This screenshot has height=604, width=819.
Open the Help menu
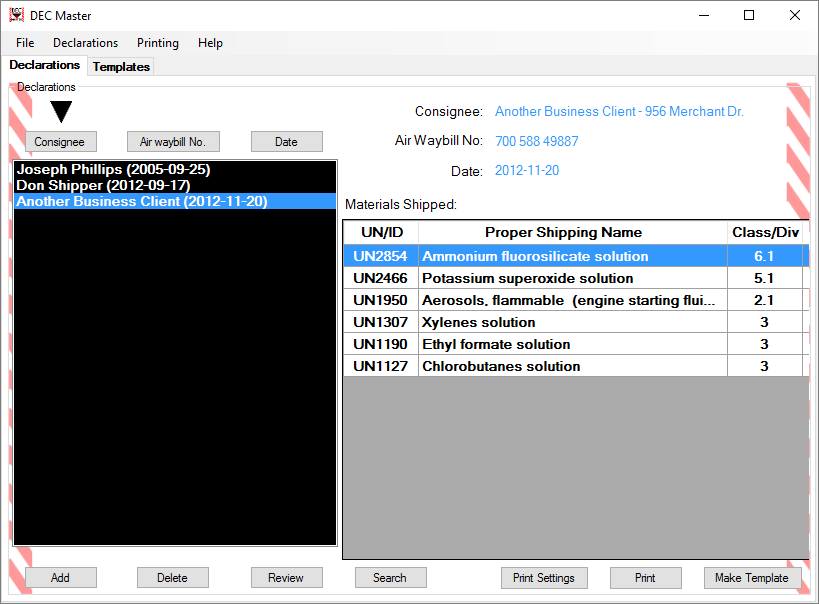point(210,43)
